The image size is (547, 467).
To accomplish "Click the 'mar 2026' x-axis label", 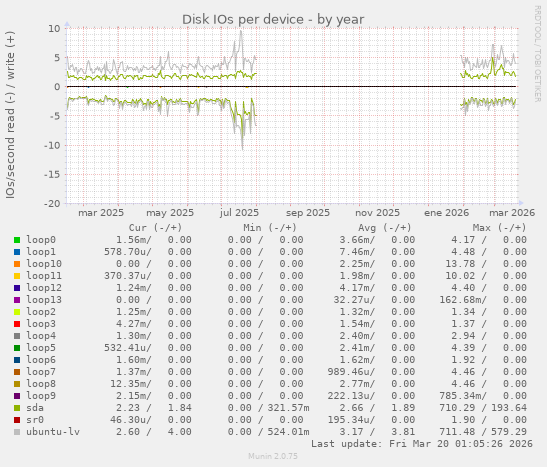I will 512,213.
